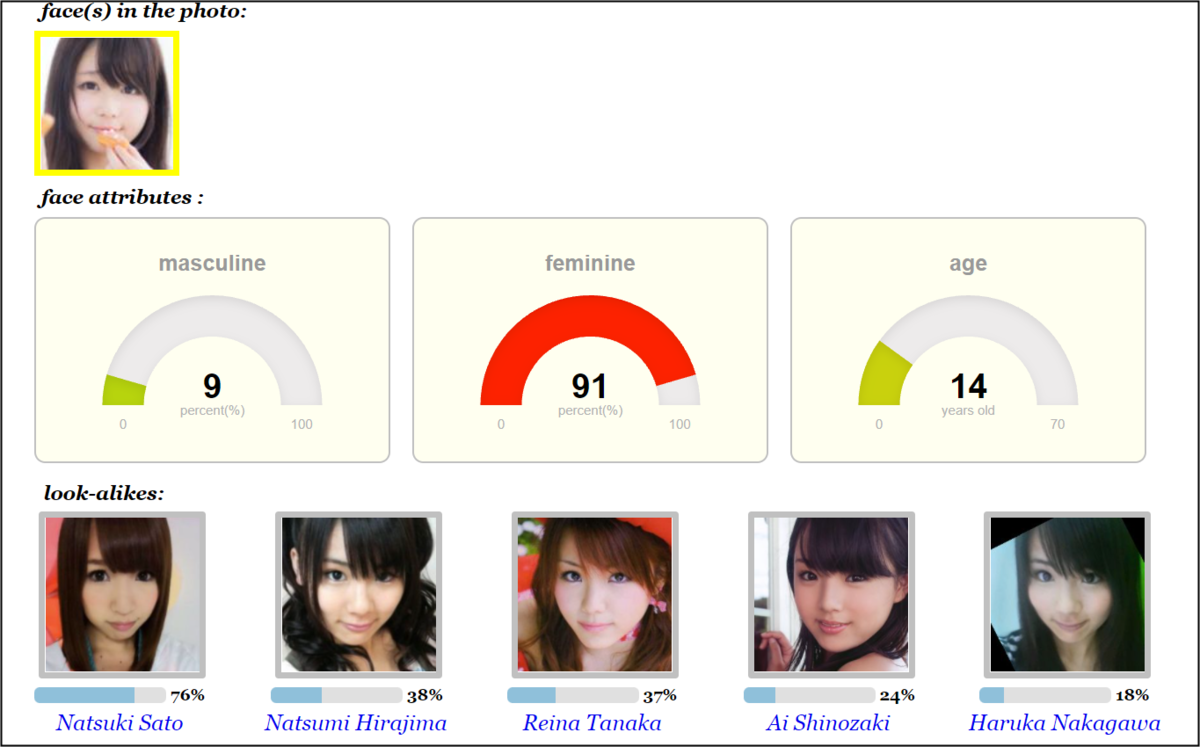The image size is (1200, 747).
Task: Open Haruka Nakagawa look-alike photo
Action: pyautogui.click(x=1067, y=595)
